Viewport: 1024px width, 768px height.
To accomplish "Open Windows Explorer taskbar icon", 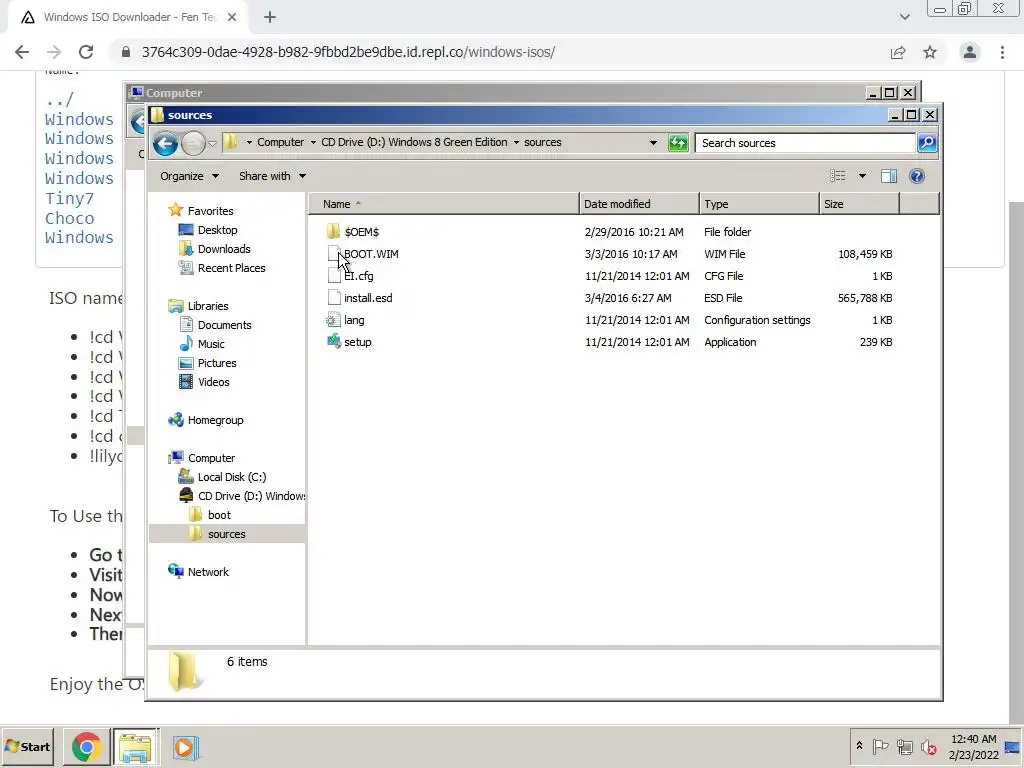I will click(x=136, y=747).
